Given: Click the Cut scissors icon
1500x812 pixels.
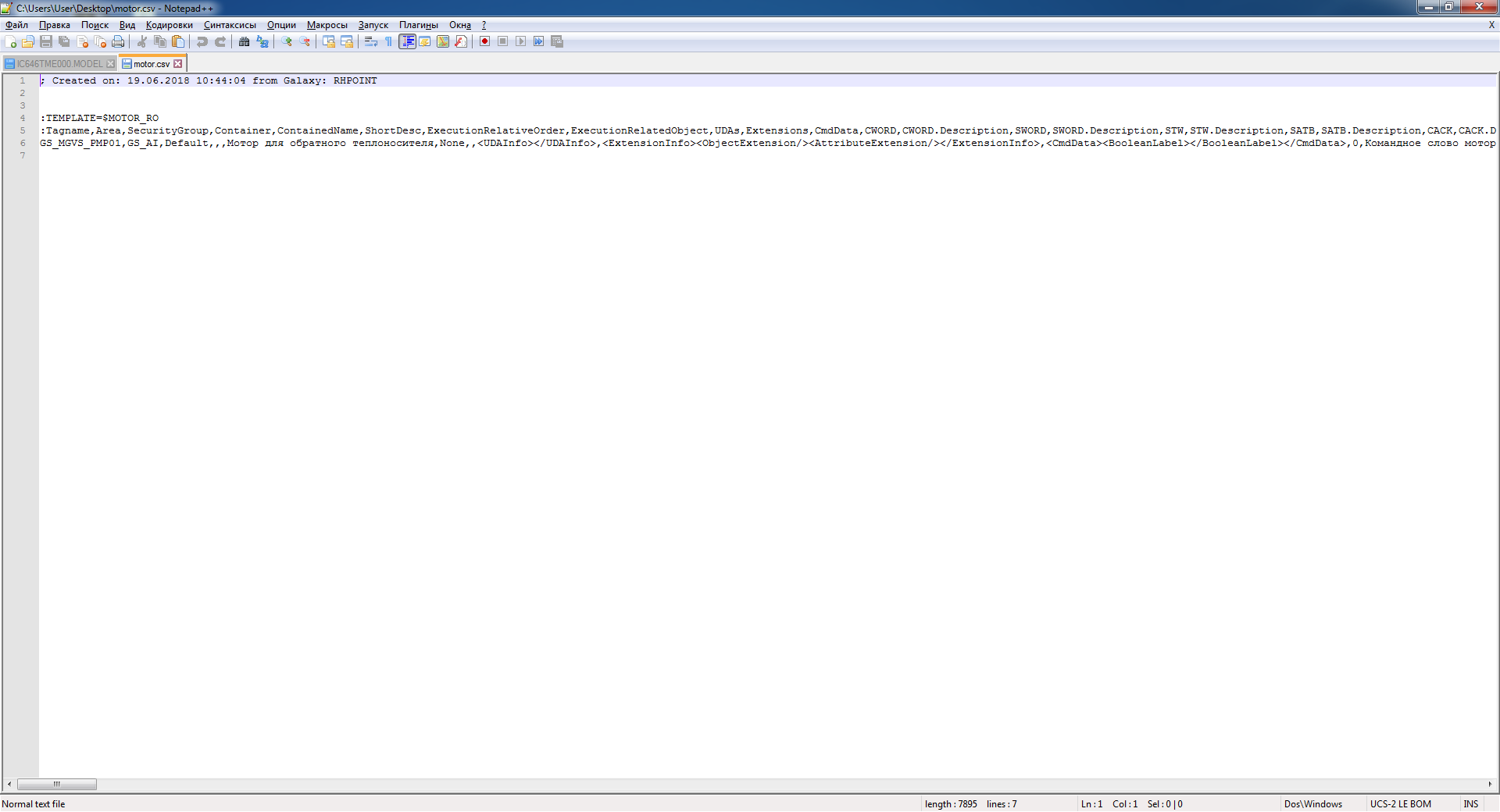Looking at the screenshot, I should [142, 41].
